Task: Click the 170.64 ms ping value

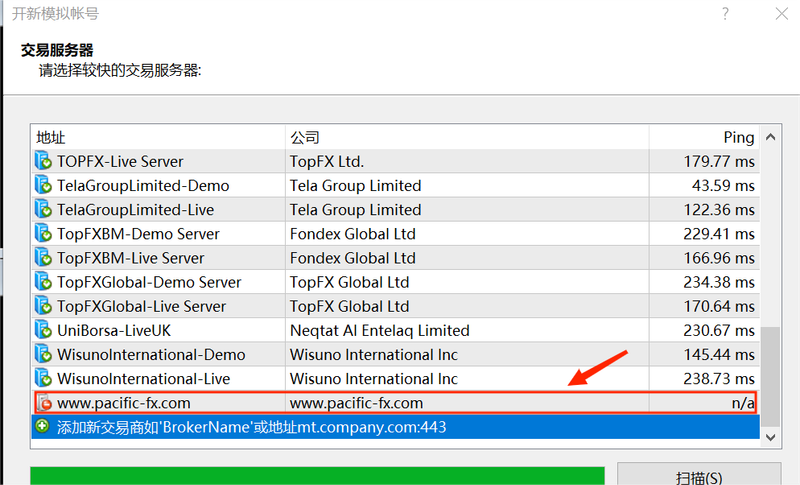Action: click(x=719, y=307)
